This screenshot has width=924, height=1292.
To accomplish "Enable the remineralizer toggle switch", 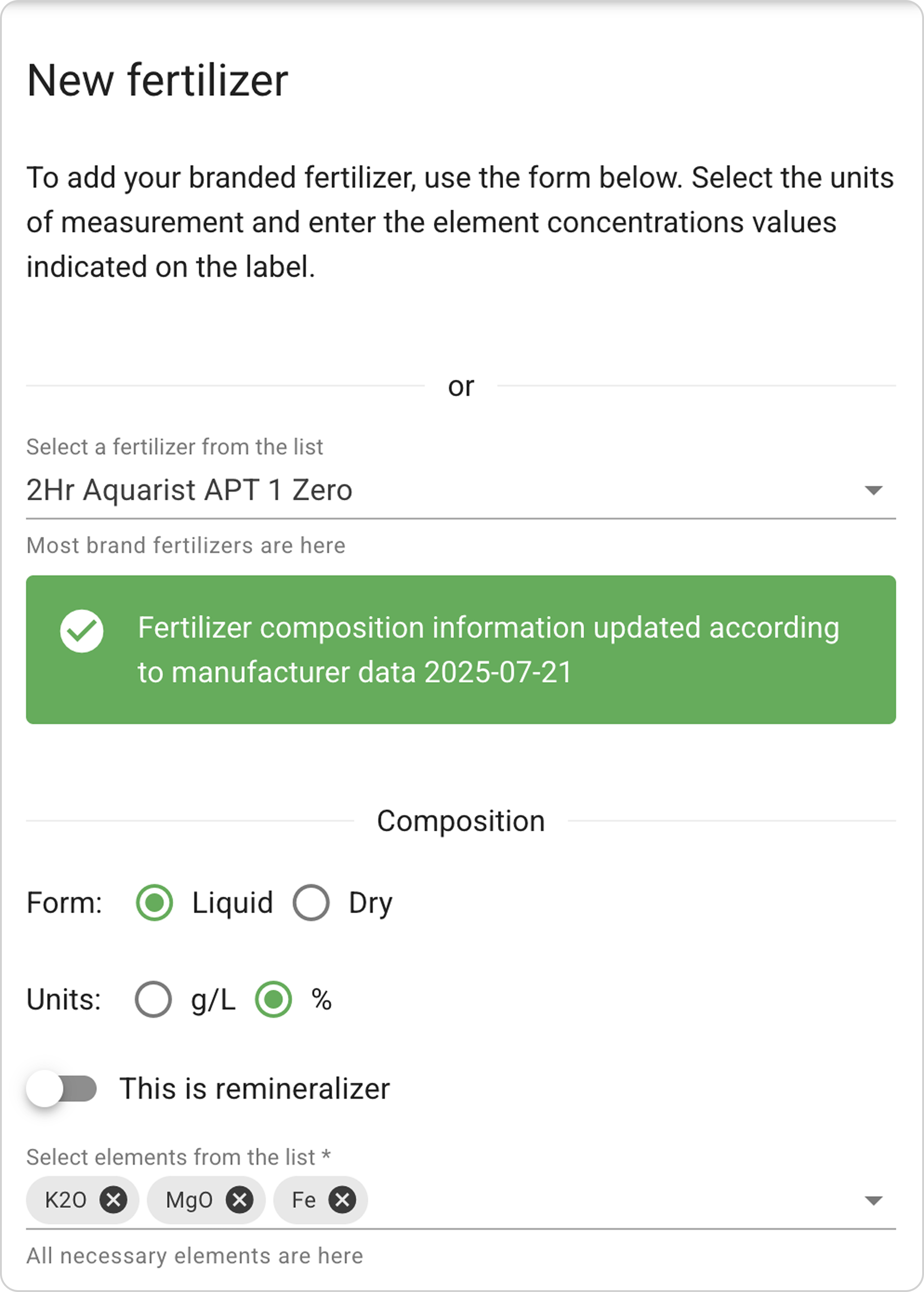I will tap(61, 1089).
